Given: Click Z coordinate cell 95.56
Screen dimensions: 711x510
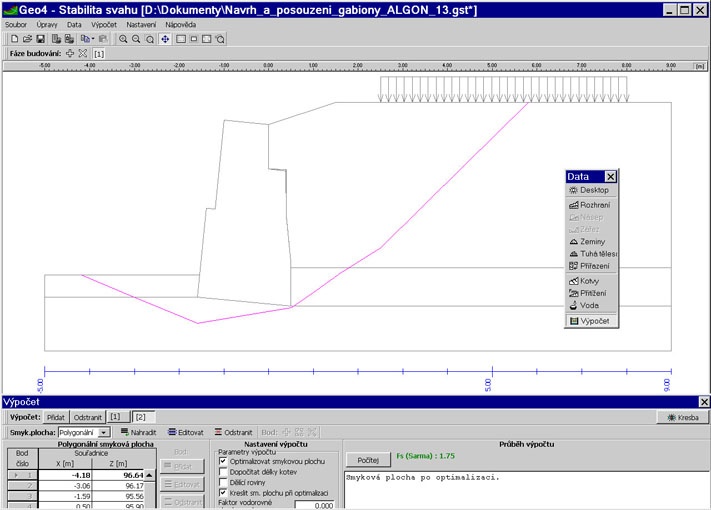Looking at the screenshot, I should coord(118,496).
